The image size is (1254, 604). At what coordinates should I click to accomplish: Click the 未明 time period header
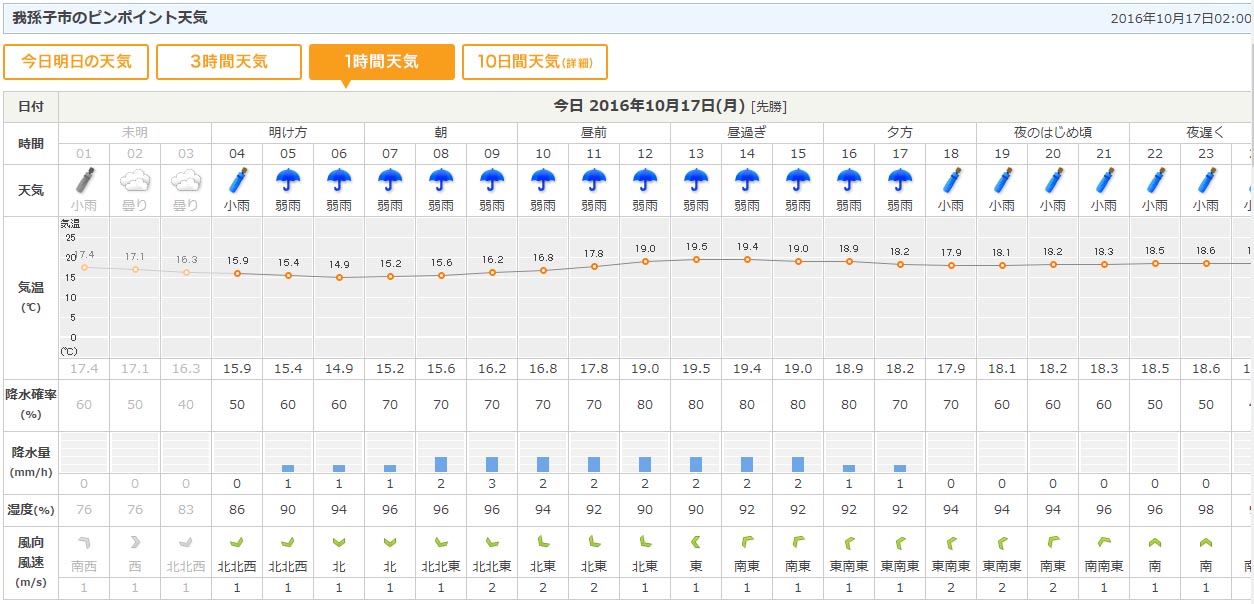pyautogui.click(x=135, y=132)
